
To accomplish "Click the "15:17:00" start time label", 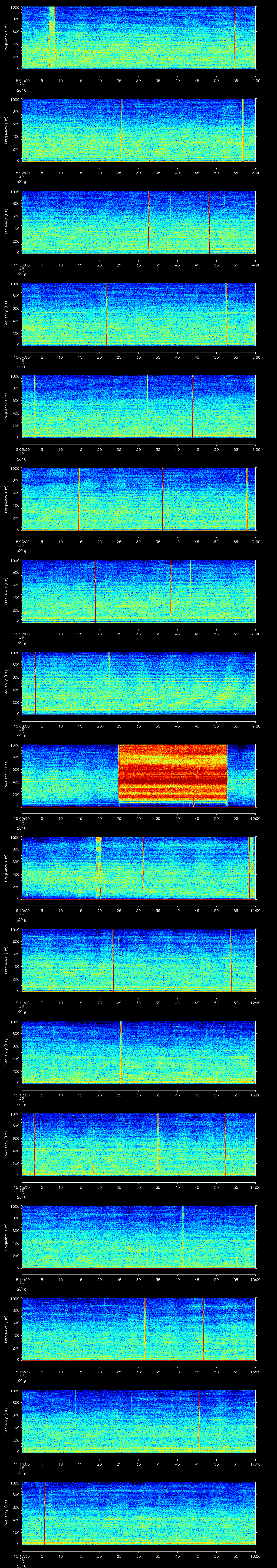I will 21,1556.
